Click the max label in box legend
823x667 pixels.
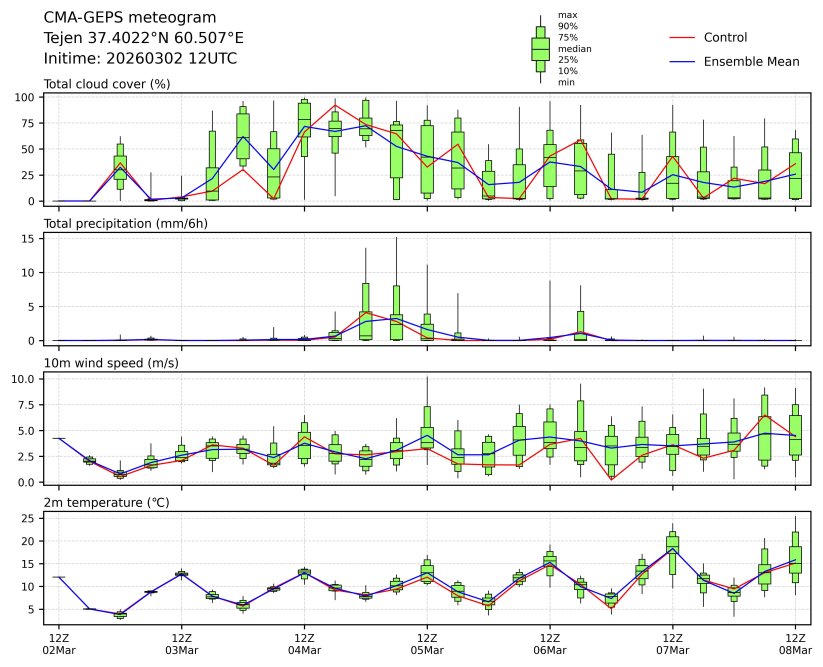click(567, 15)
